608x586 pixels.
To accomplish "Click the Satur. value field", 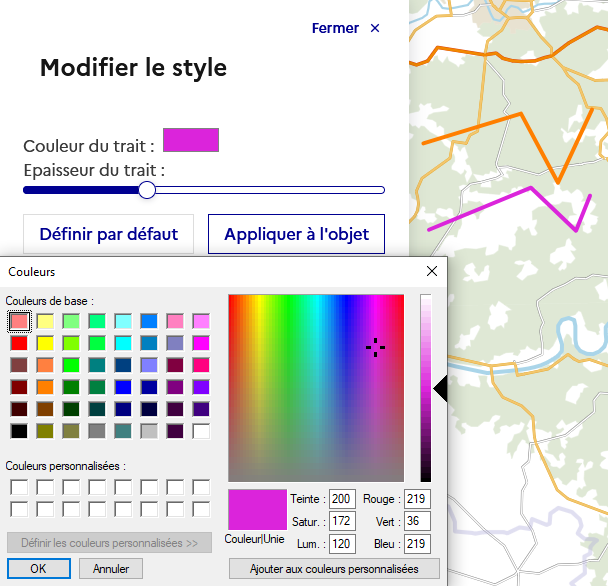I will (342, 521).
